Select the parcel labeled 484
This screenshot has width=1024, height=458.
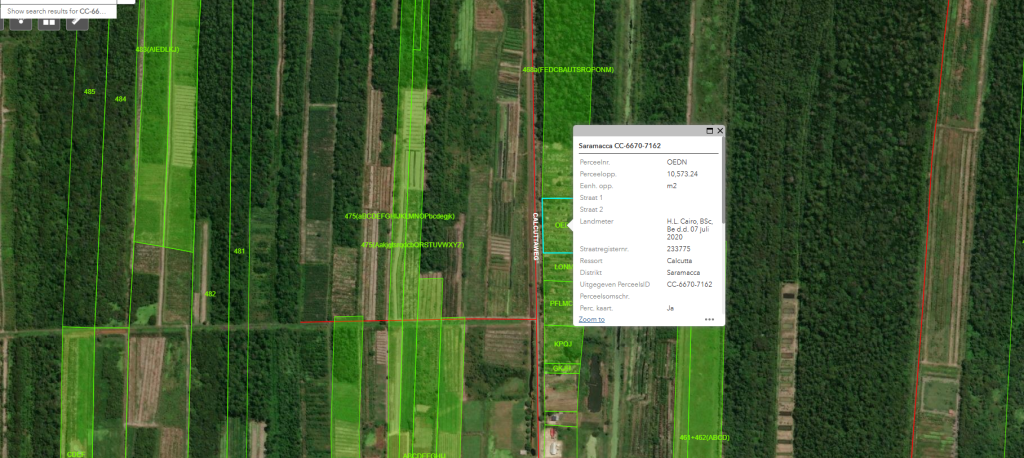(x=120, y=99)
